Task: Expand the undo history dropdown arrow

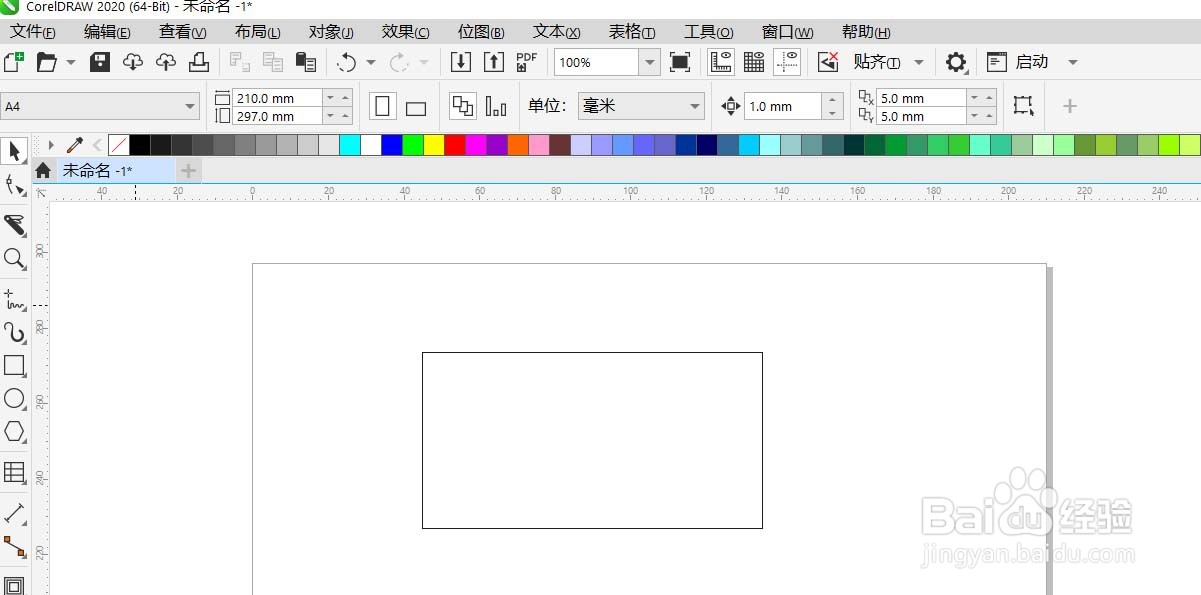Action: [371, 62]
